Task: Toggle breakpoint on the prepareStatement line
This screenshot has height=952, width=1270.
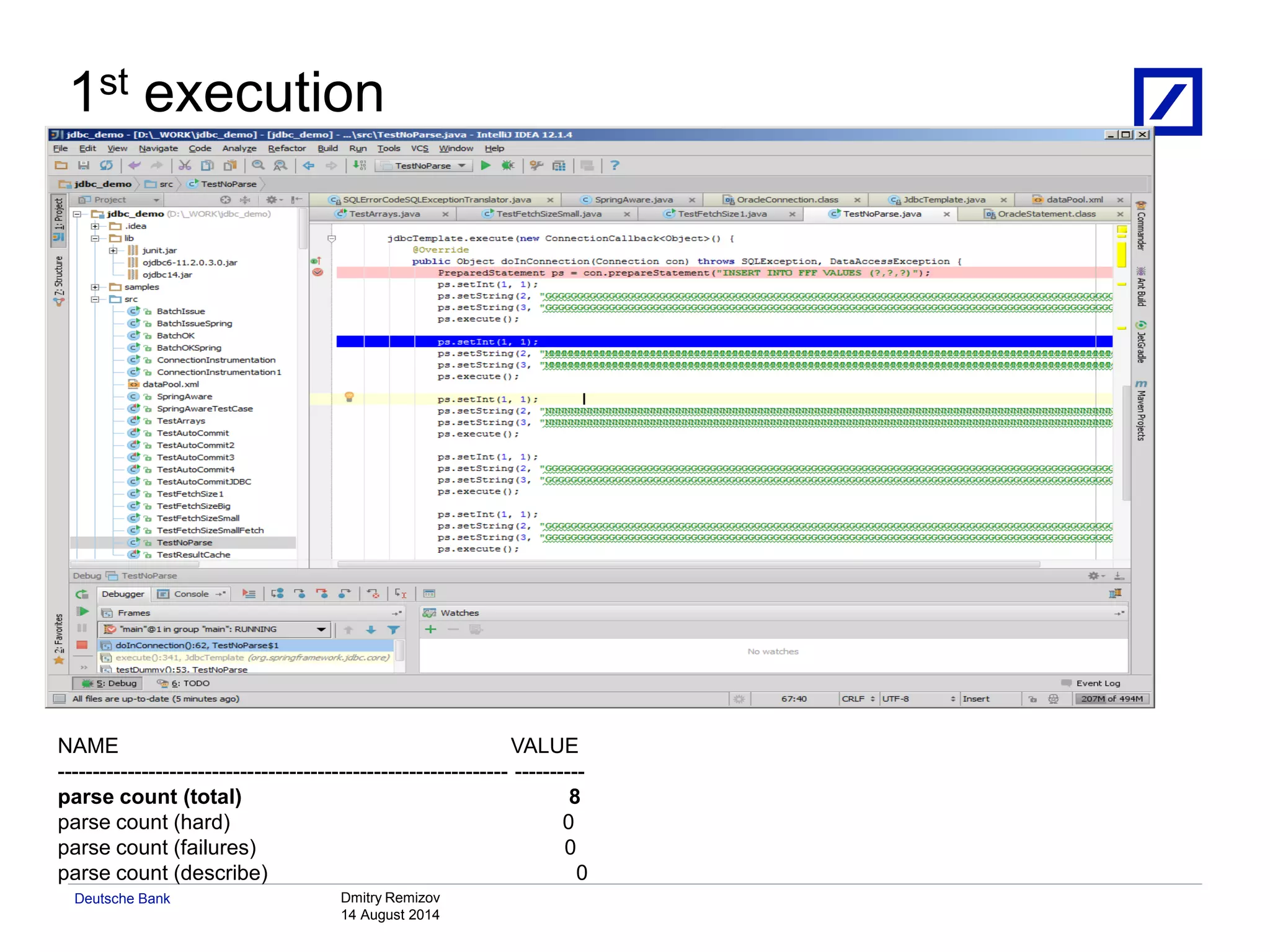Action: 317,273
